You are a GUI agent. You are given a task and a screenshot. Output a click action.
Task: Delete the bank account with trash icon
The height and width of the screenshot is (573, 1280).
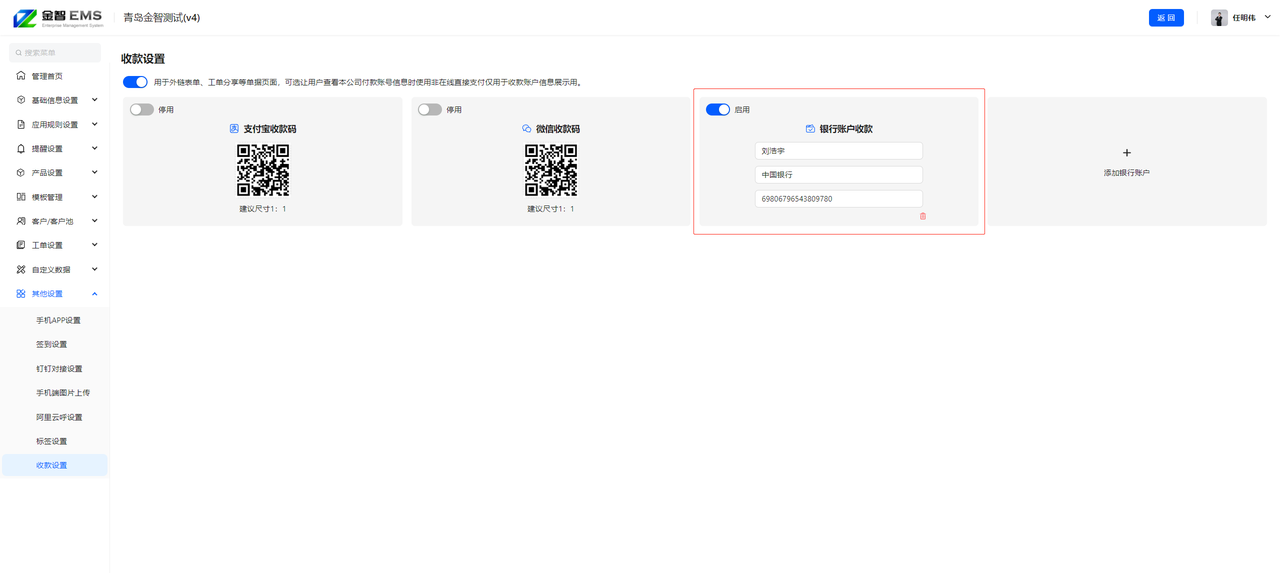click(923, 216)
